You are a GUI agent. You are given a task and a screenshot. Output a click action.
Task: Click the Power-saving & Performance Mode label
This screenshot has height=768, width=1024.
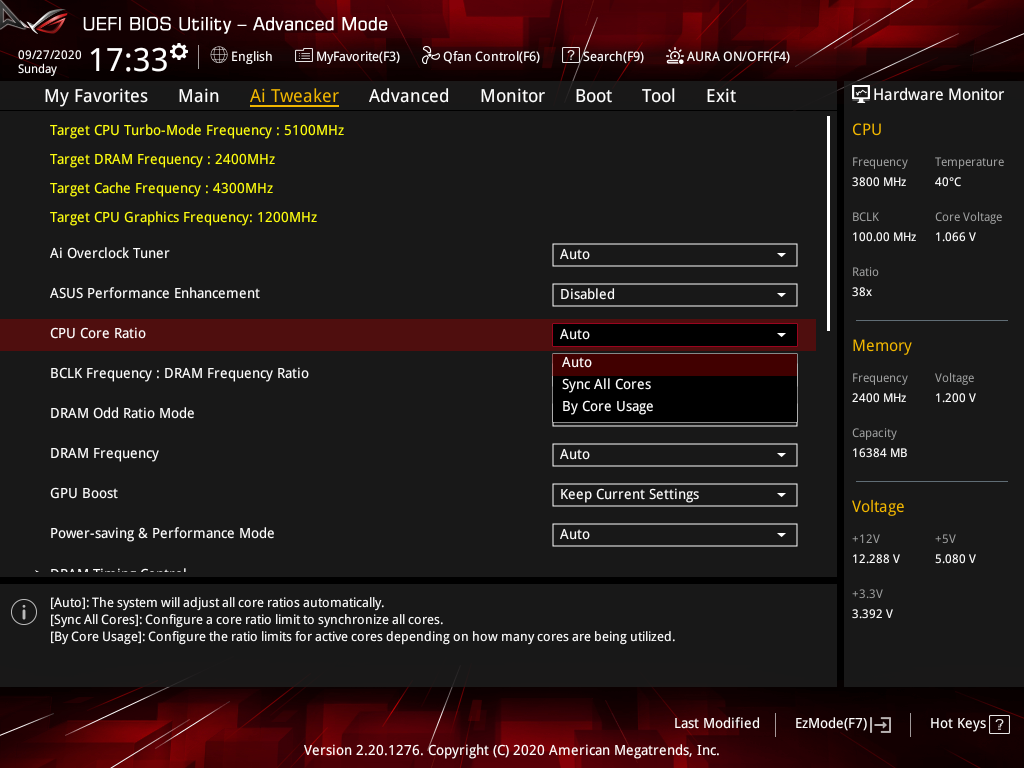click(x=162, y=533)
